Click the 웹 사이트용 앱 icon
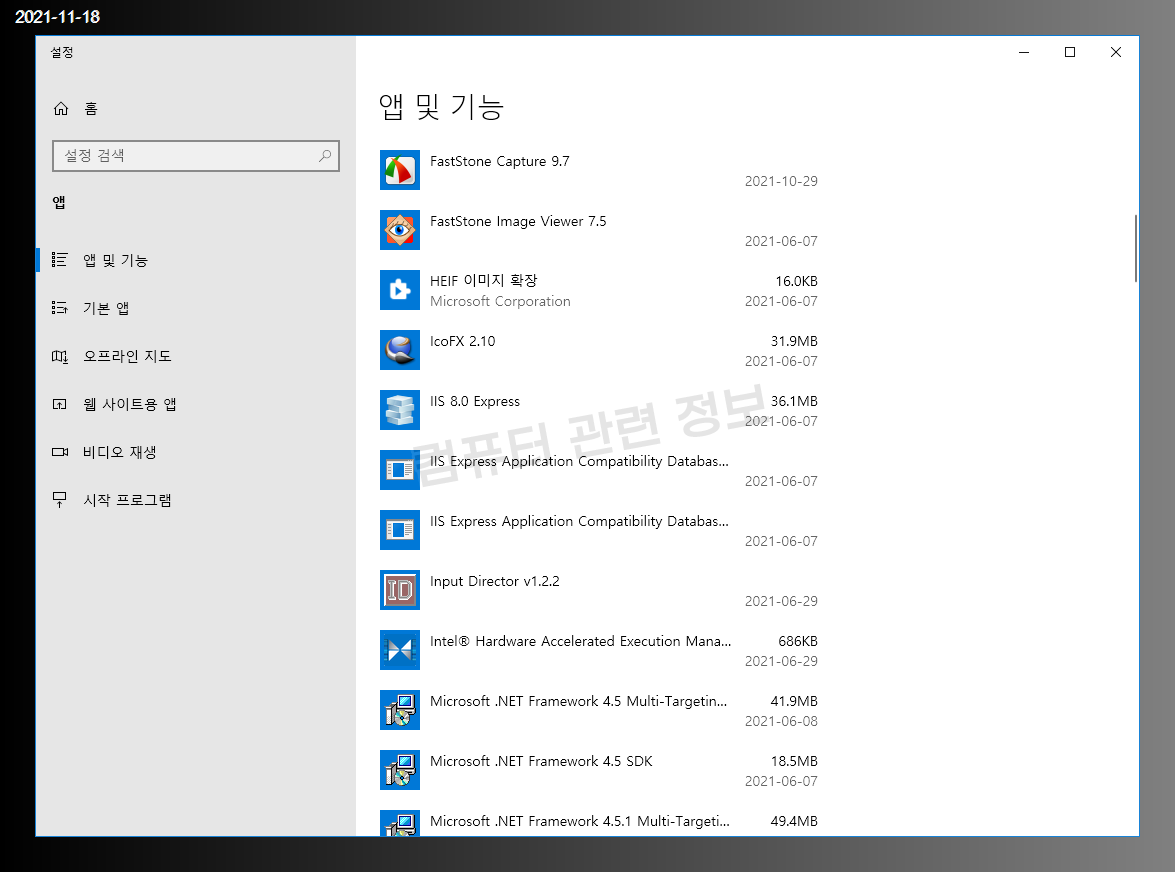 (60, 404)
